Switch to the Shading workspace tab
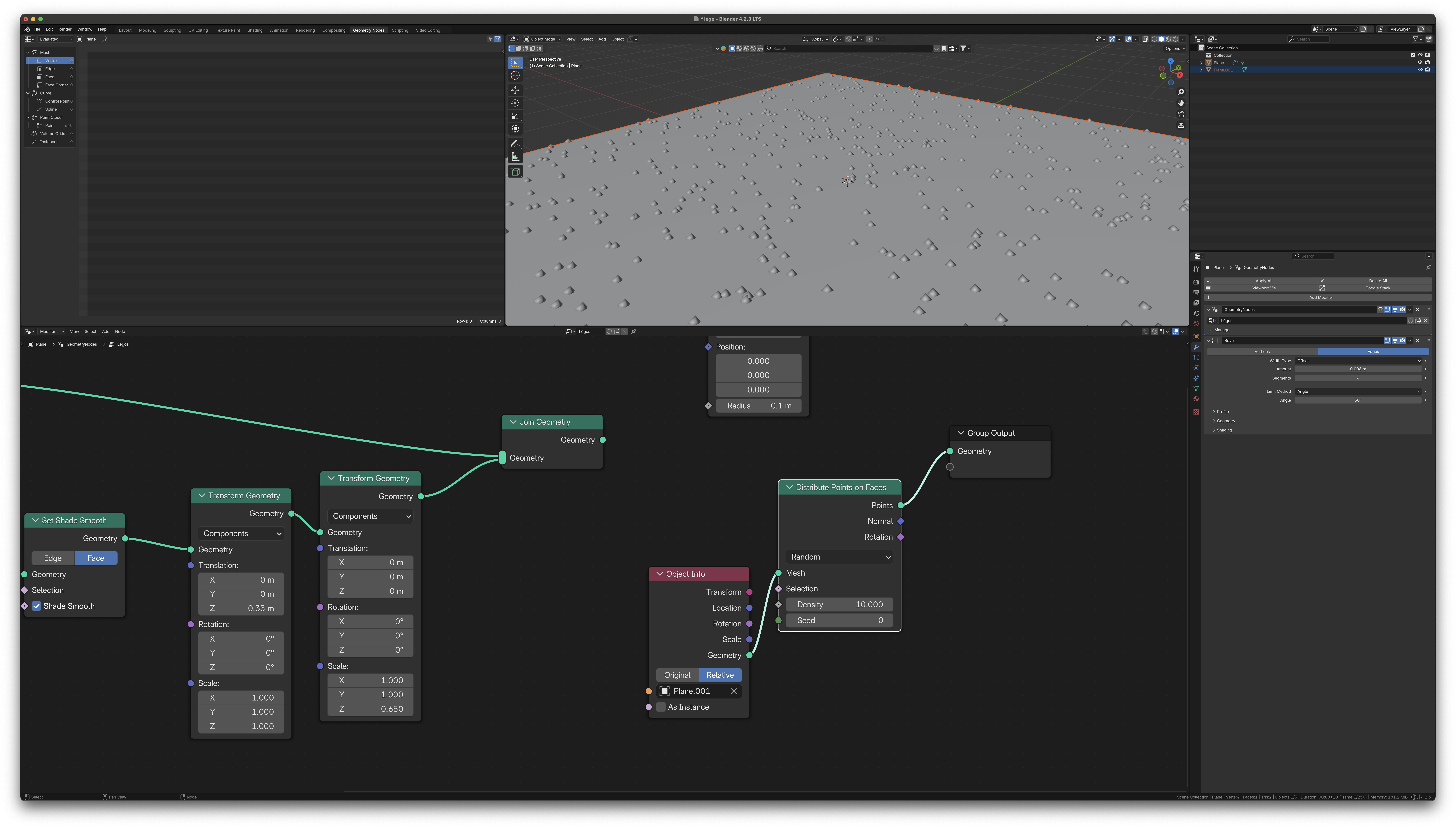Image resolution: width=1456 pixels, height=828 pixels. [x=255, y=30]
